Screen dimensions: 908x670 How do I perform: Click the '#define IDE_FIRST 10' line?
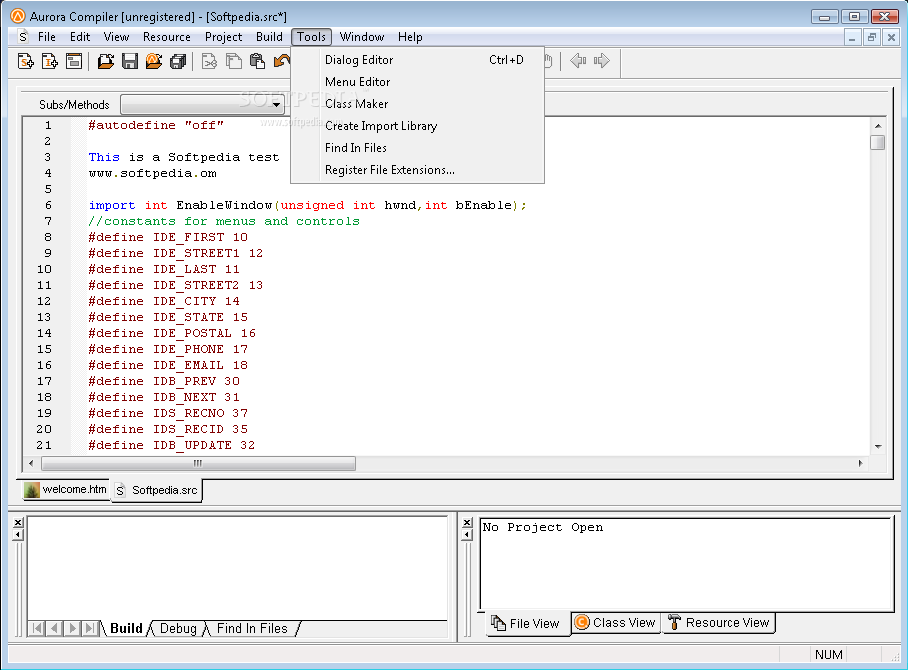(x=168, y=237)
